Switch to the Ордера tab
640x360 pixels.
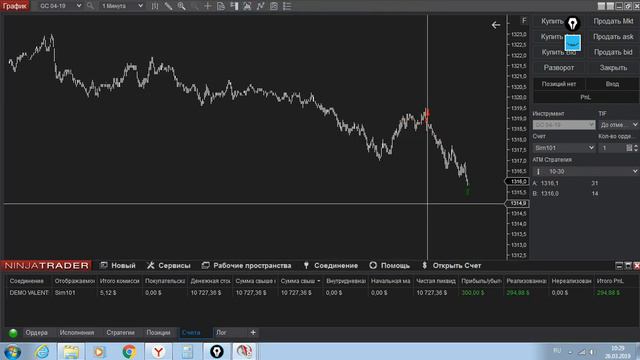click(x=36, y=333)
